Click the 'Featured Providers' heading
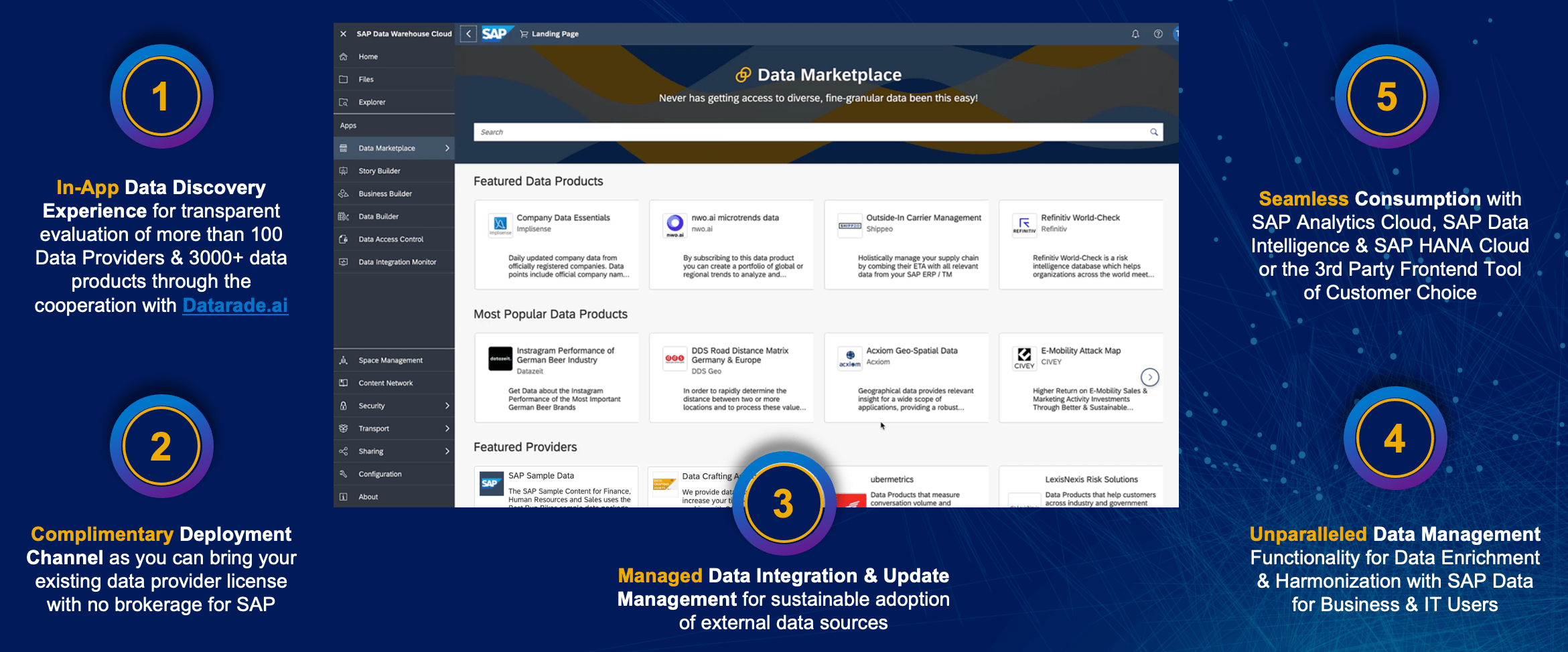The image size is (1568, 652). tap(525, 447)
